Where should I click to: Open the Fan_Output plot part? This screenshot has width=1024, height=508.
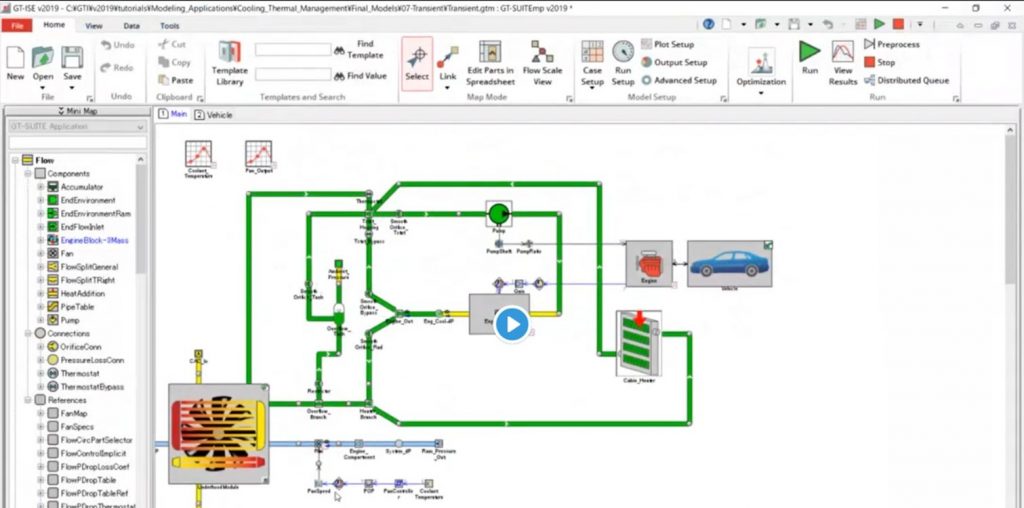[x=259, y=154]
